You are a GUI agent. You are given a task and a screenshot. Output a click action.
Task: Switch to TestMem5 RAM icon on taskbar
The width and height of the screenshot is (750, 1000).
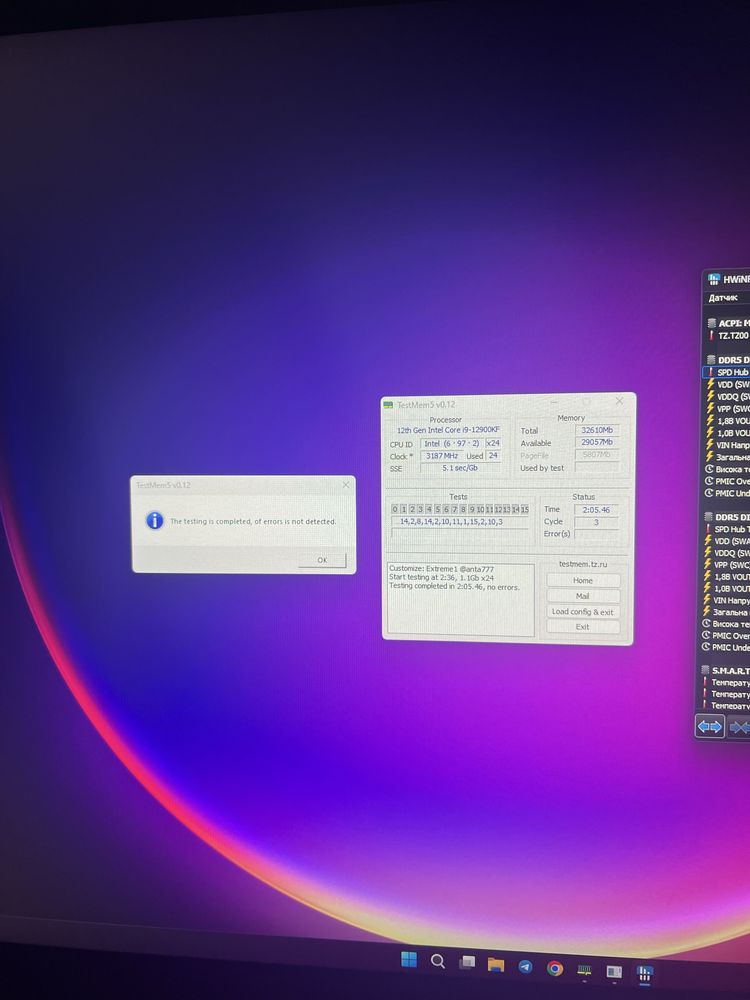pos(584,971)
